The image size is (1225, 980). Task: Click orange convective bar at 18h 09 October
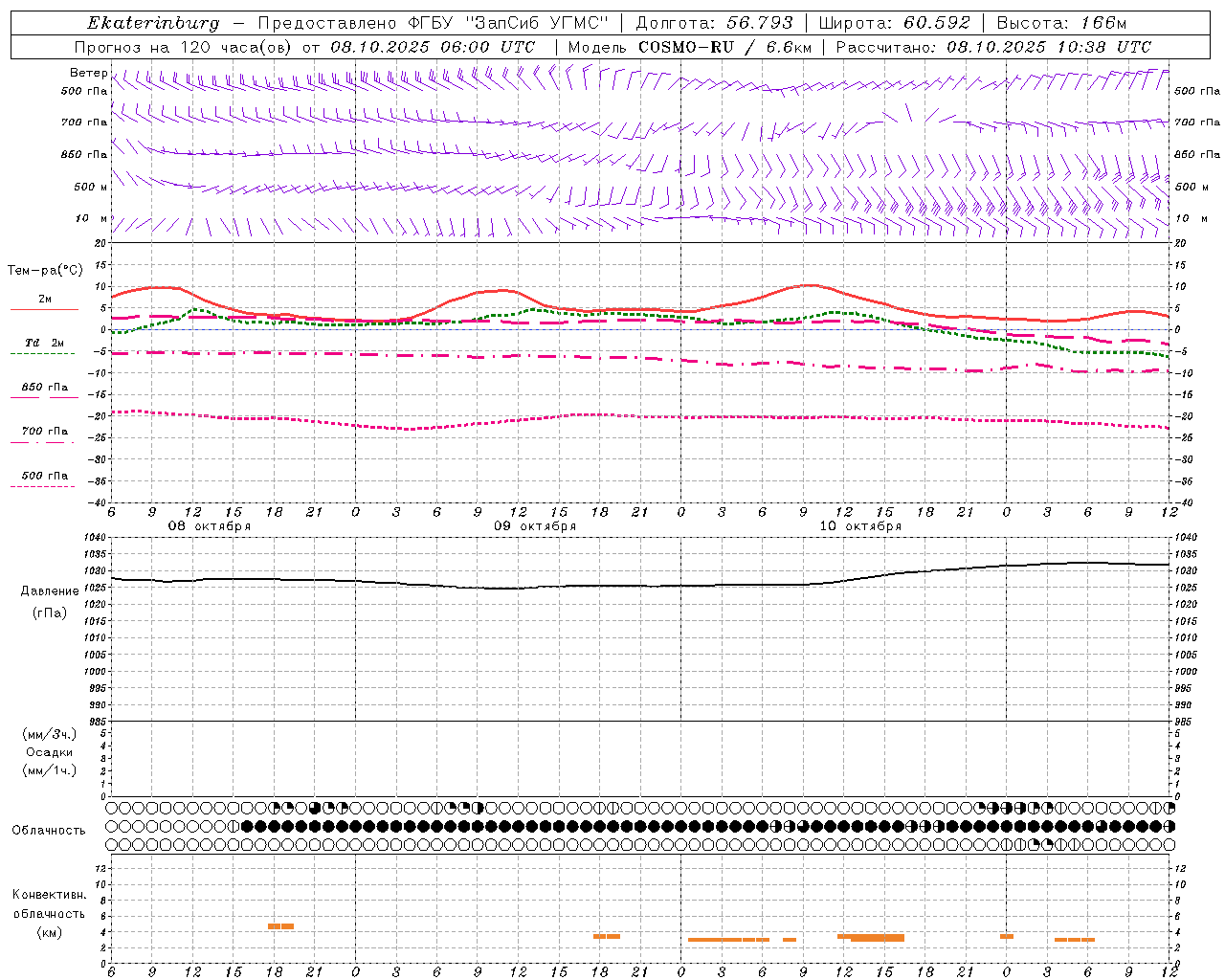607,936
